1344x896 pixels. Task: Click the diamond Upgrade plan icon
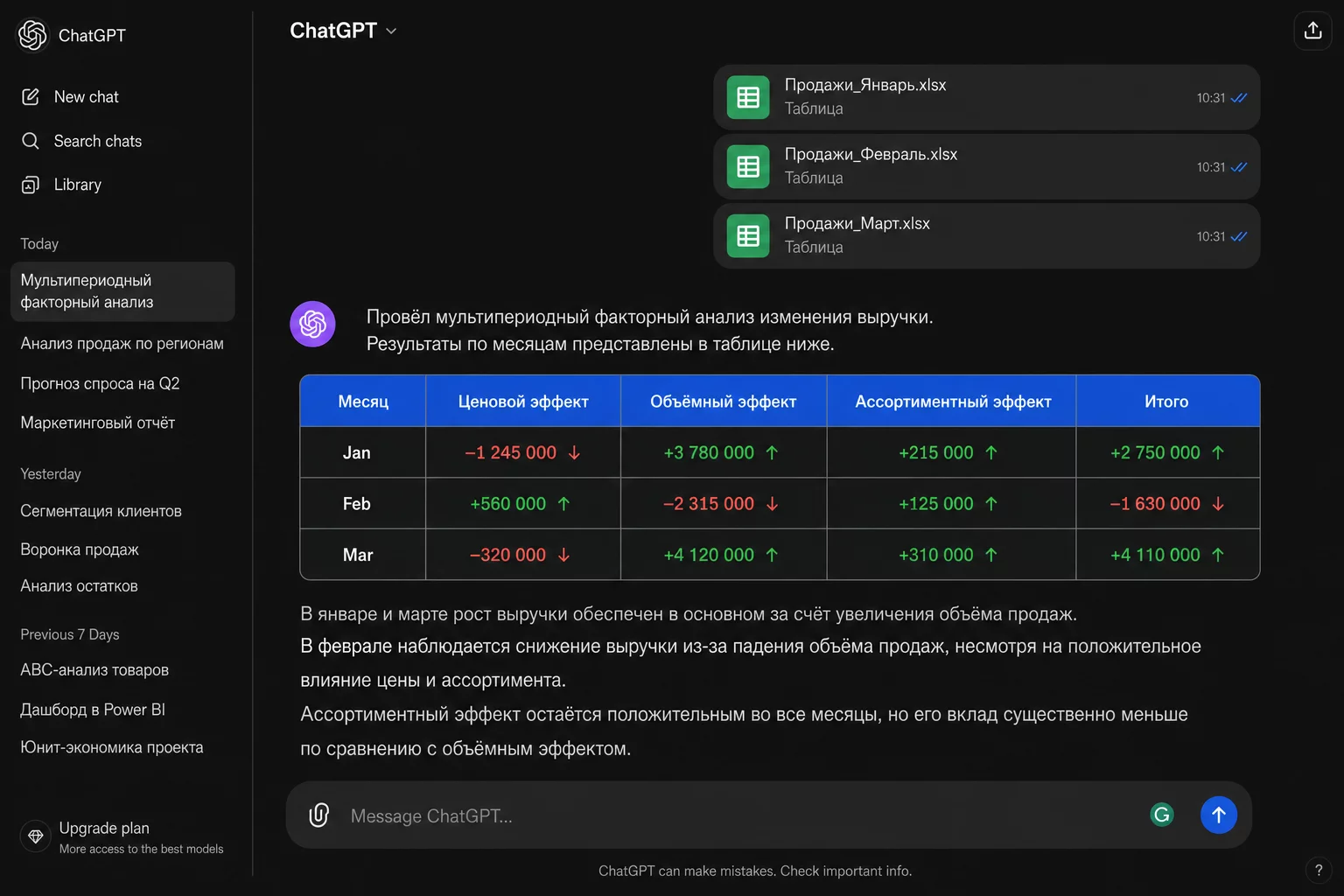[36, 836]
